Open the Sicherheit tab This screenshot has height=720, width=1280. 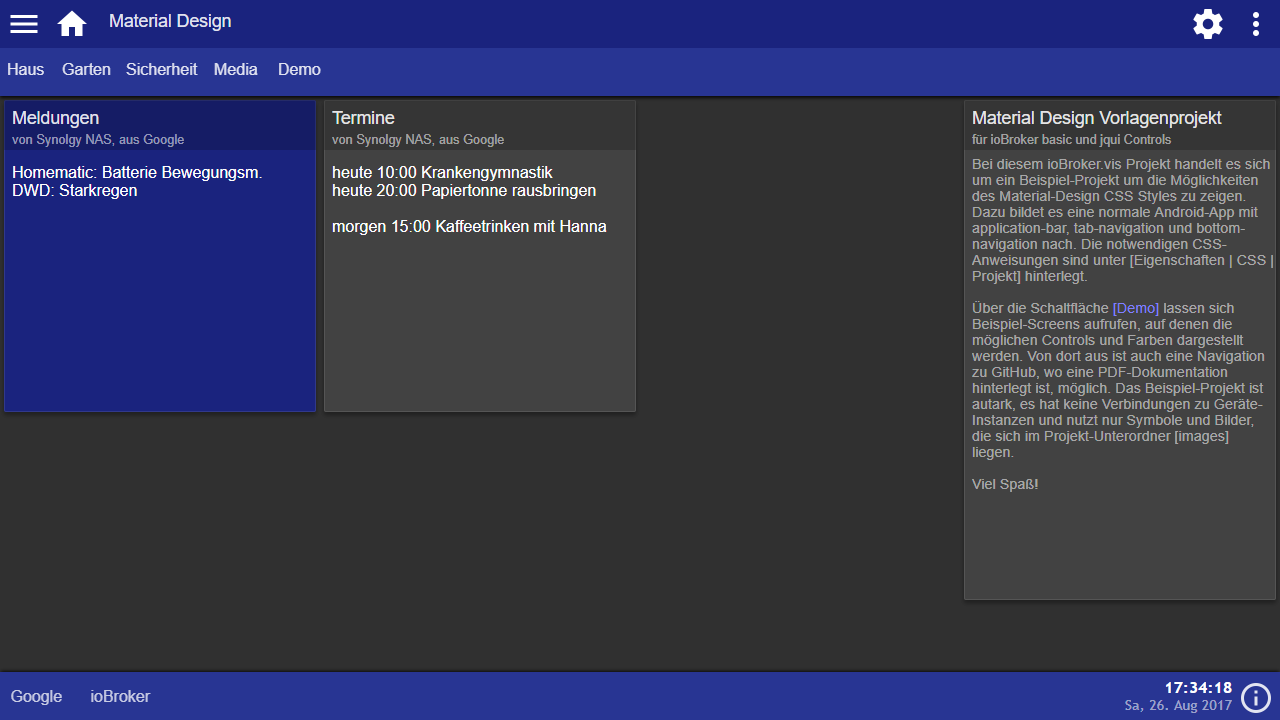coord(161,70)
